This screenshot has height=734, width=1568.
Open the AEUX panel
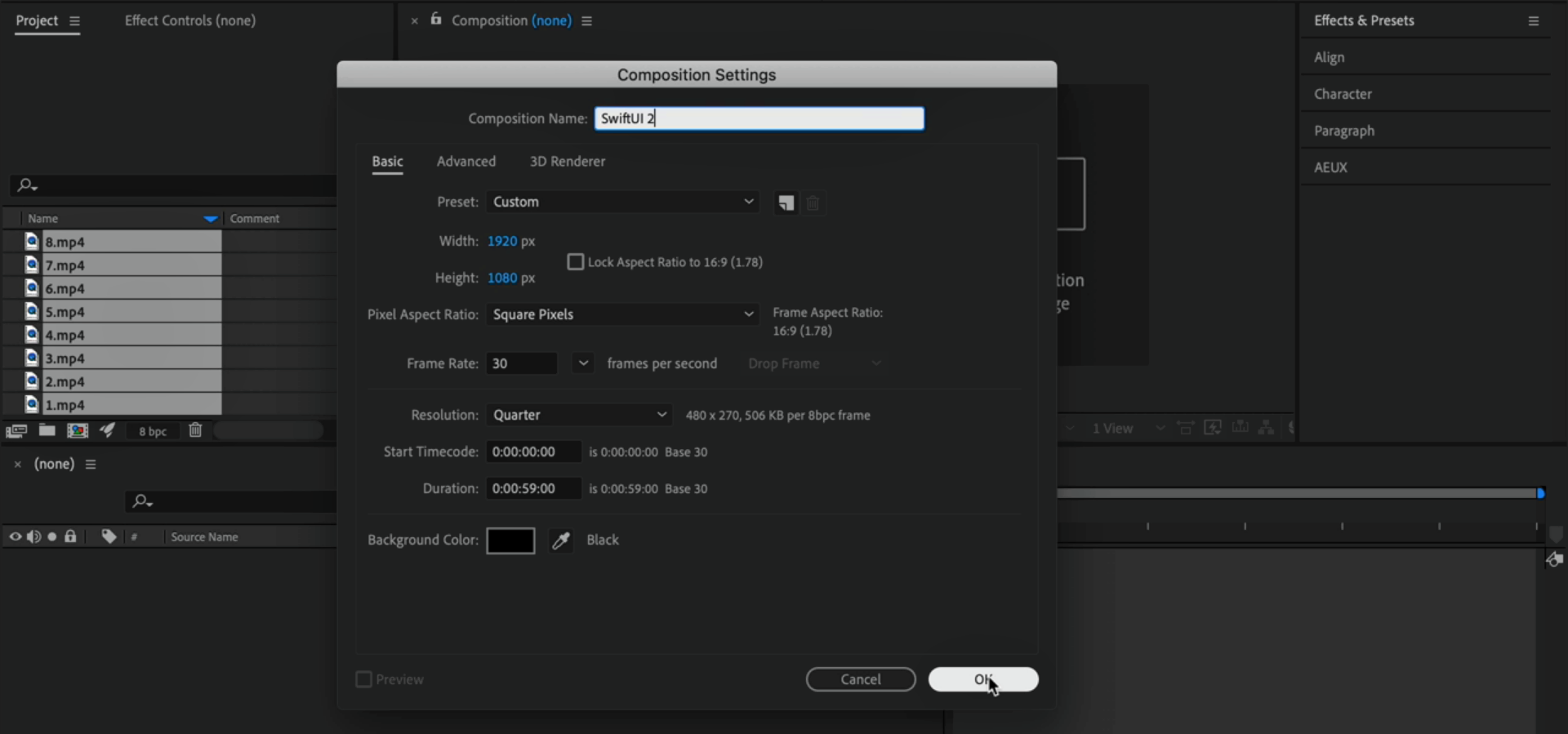pos(1330,167)
